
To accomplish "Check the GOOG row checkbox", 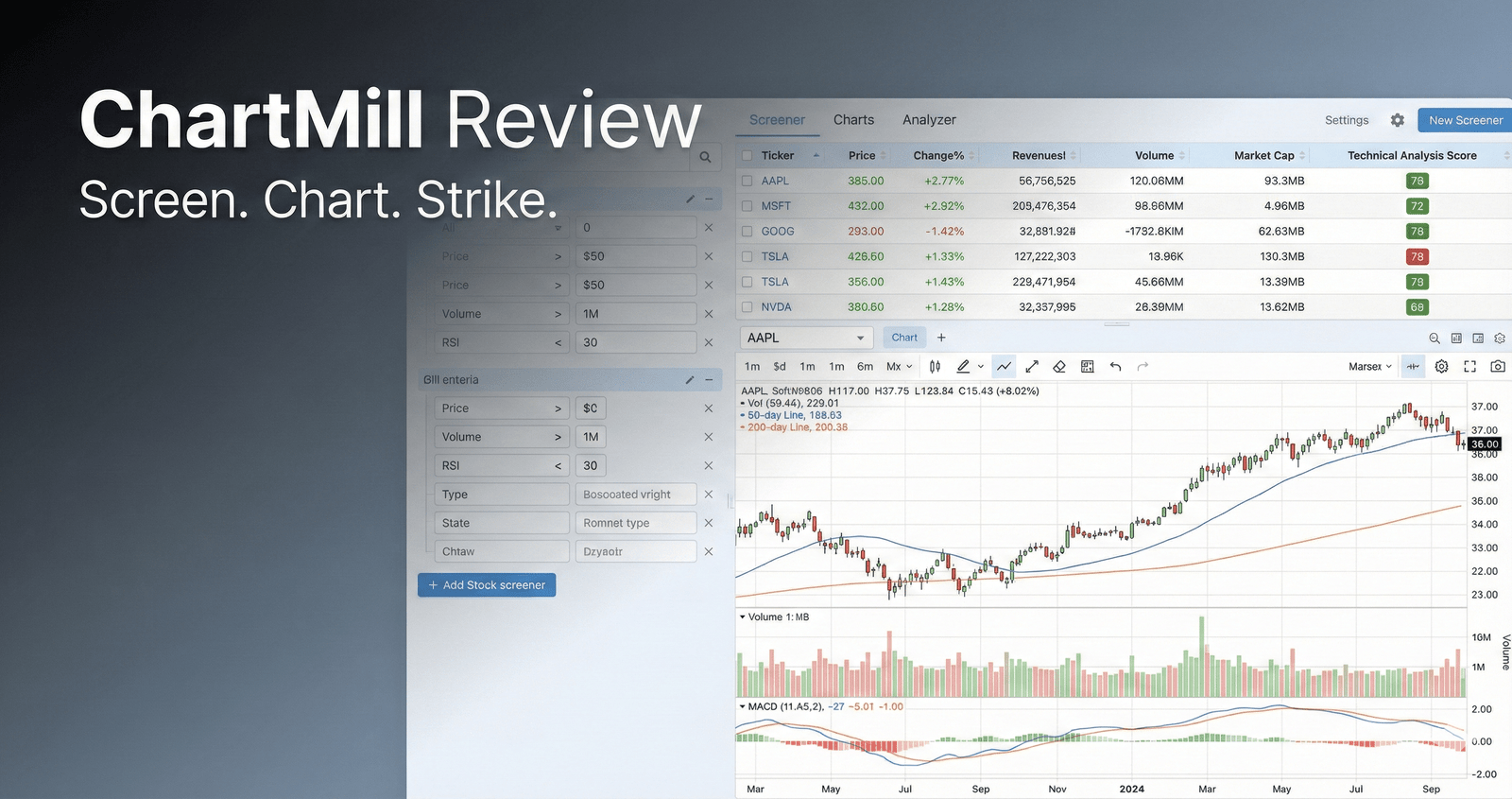I will click(x=747, y=232).
